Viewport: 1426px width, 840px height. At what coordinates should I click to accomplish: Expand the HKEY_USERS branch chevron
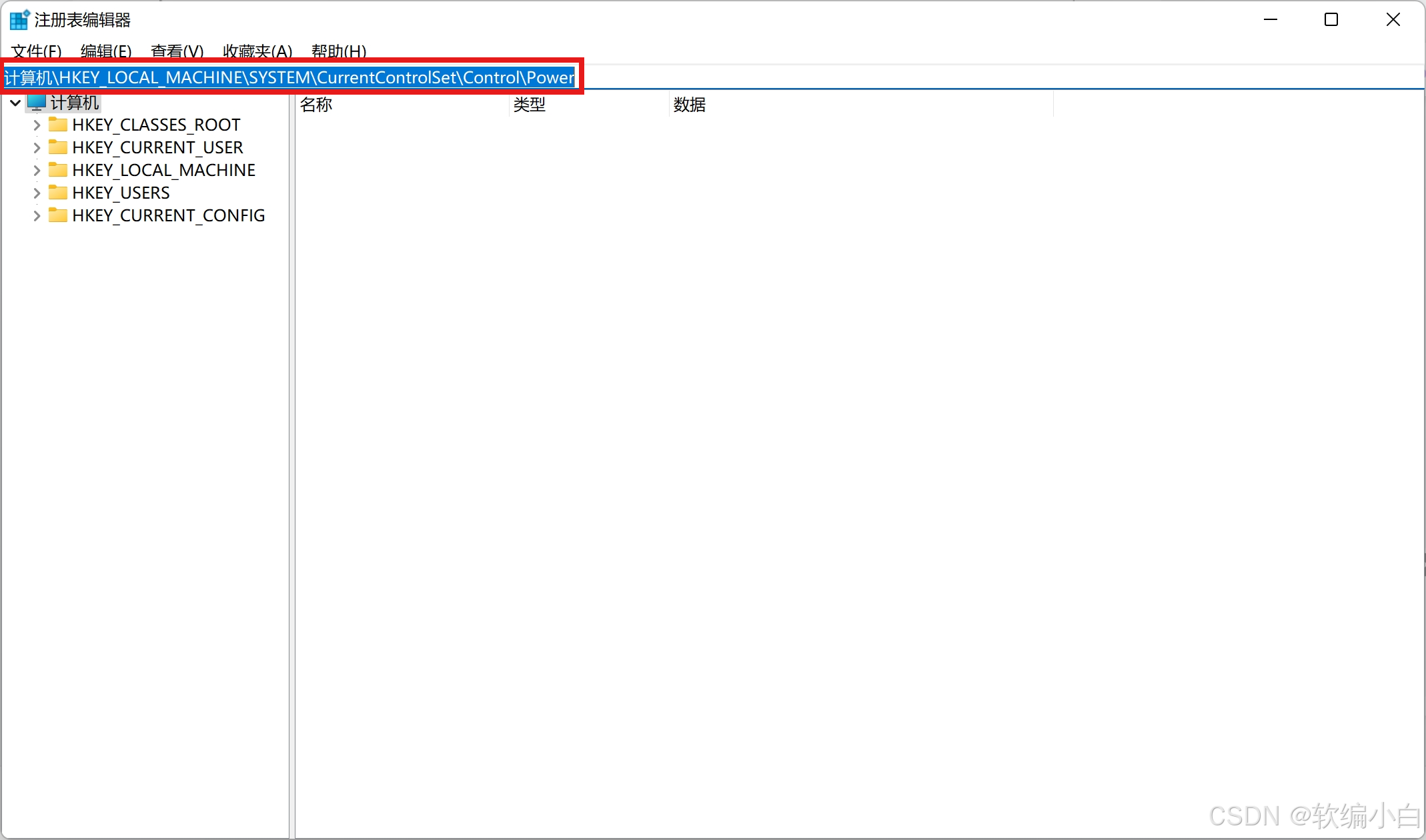(37, 193)
